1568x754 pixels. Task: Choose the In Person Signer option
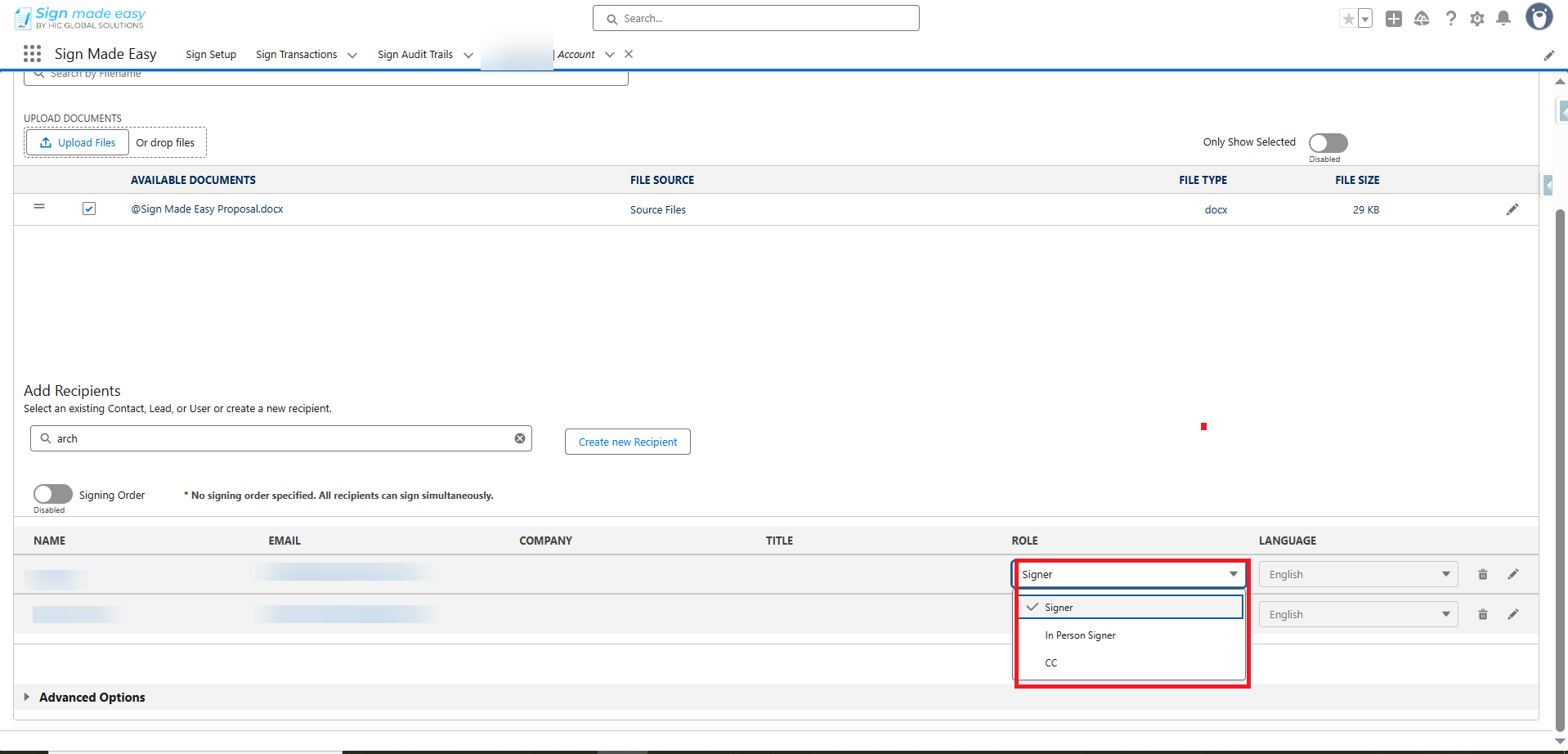tap(1130, 635)
